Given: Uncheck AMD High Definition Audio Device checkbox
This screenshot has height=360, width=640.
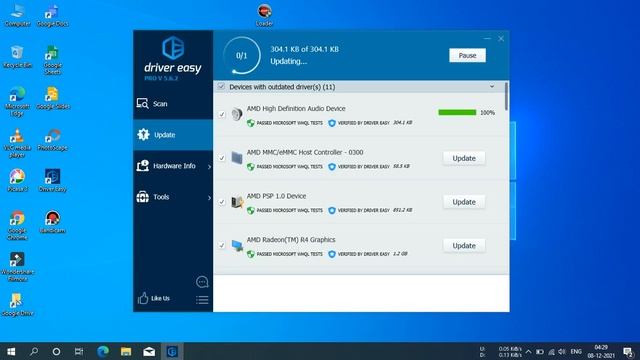Looking at the screenshot, I should 222,114.
